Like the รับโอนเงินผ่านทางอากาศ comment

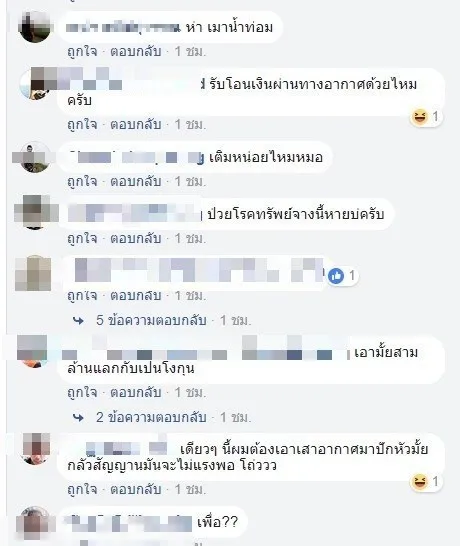tap(82, 125)
